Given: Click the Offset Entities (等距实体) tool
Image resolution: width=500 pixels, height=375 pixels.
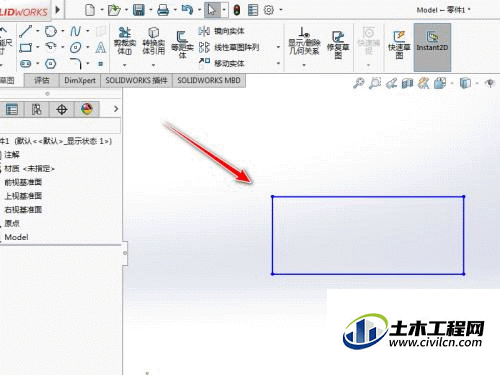Looking at the screenshot, I should 182,44.
